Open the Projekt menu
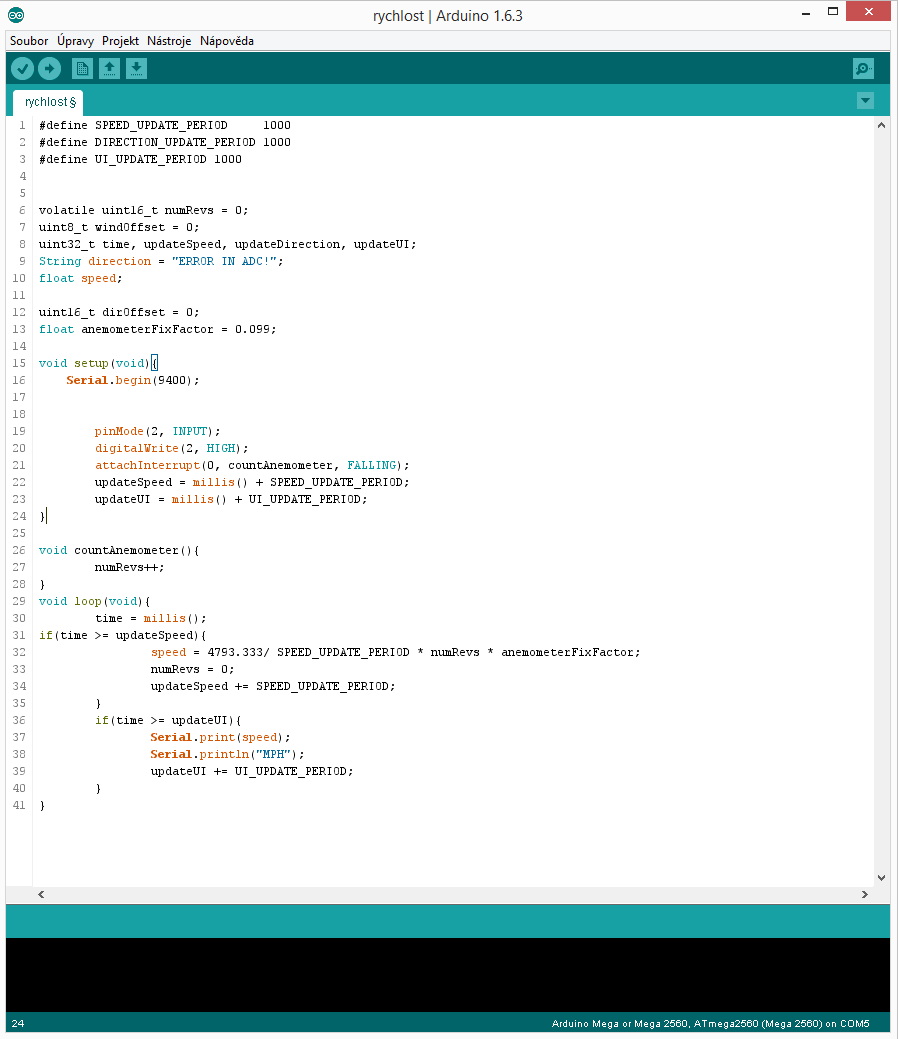Viewport: 898px width, 1039px height. (121, 41)
